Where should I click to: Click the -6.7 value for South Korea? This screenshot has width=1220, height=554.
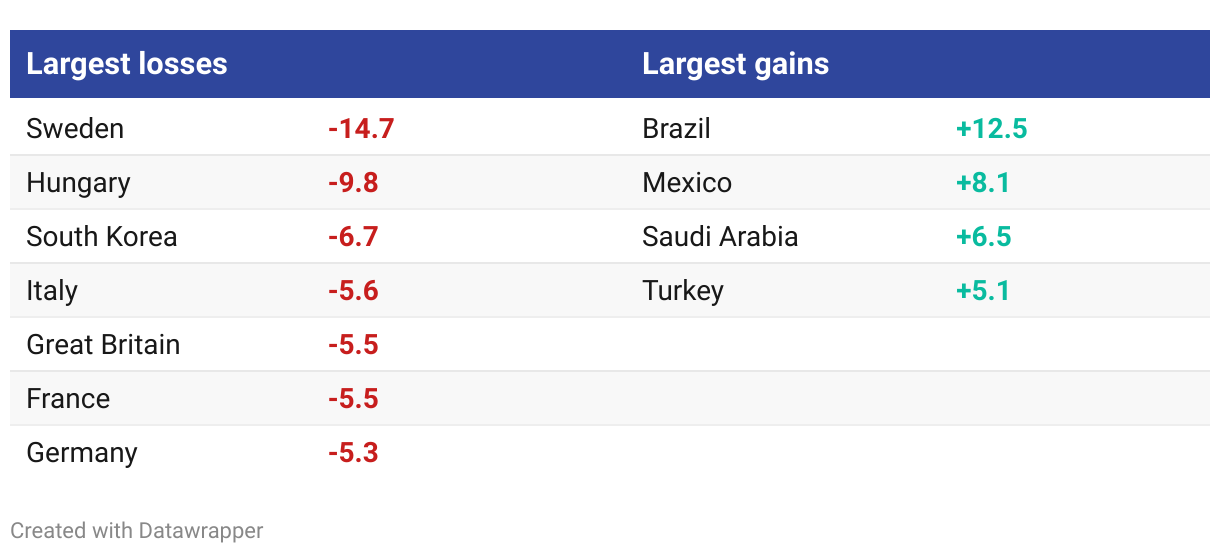[x=353, y=237]
